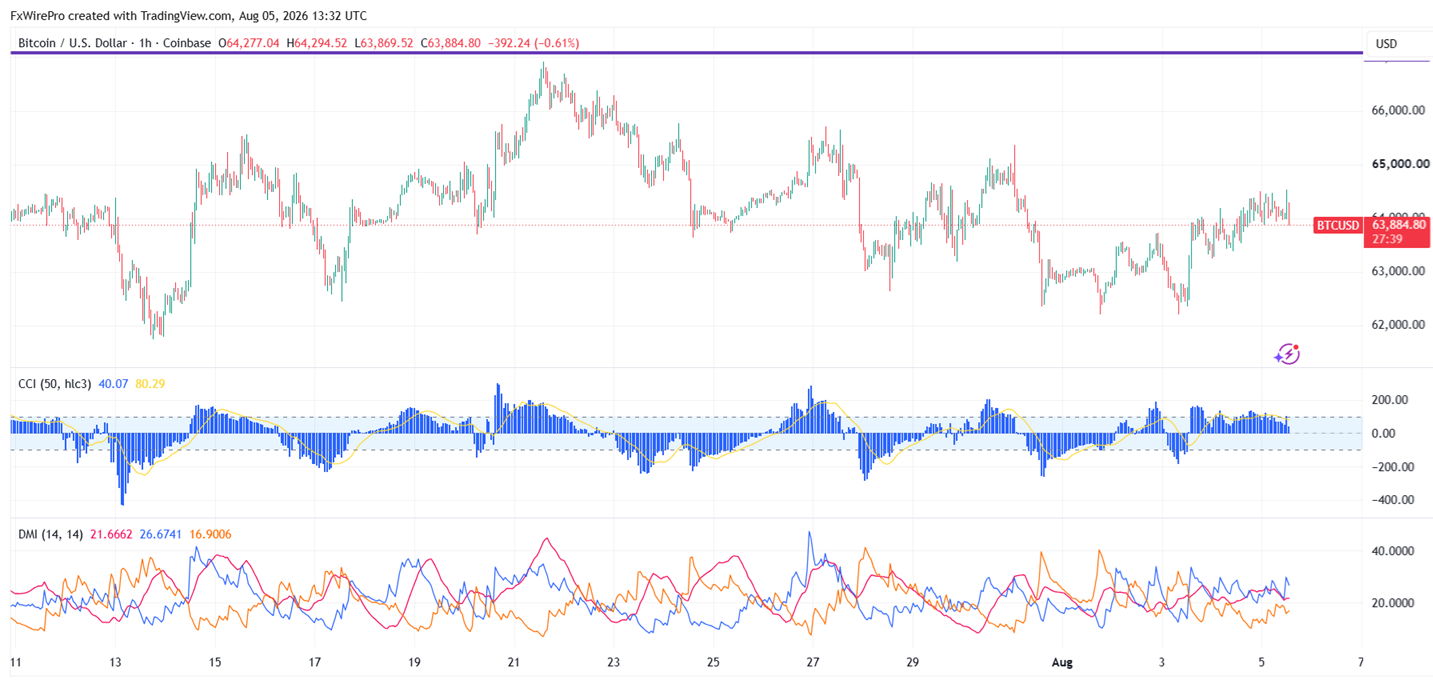Screen dimensions: 1433x691
Task: Click date 7 on the time axis
Action: [1361, 662]
